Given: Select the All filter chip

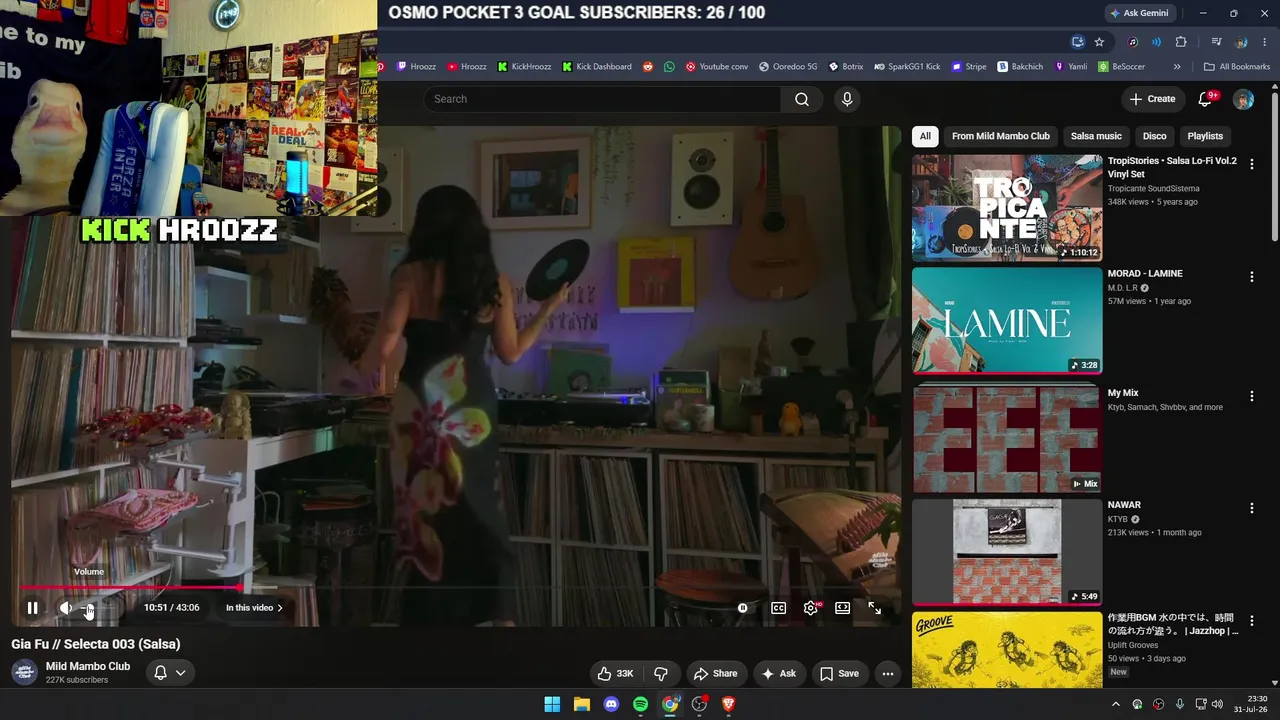Looking at the screenshot, I should tap(925, 136).
